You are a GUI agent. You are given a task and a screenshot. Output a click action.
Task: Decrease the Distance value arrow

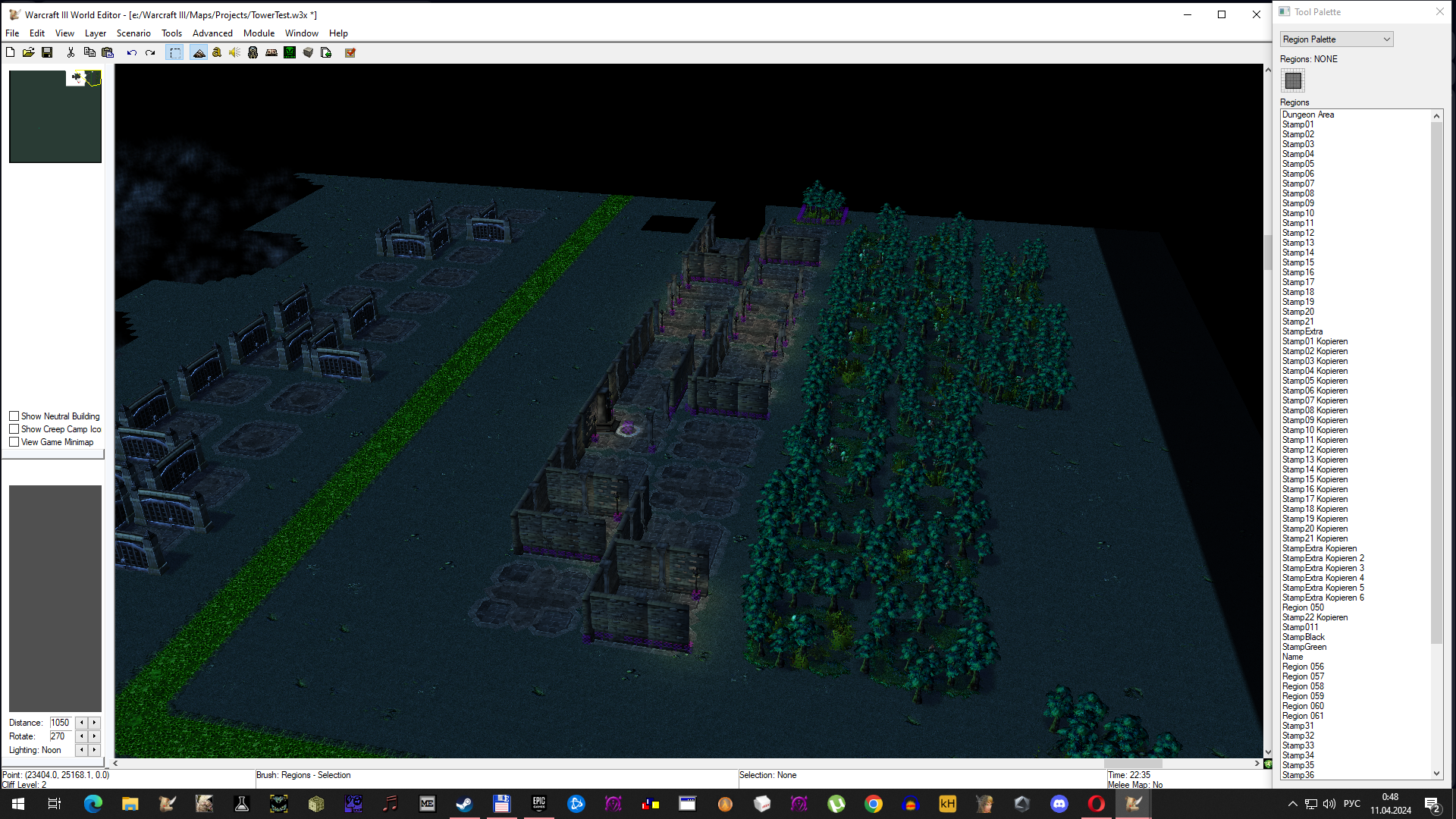(x=82, y=723)
